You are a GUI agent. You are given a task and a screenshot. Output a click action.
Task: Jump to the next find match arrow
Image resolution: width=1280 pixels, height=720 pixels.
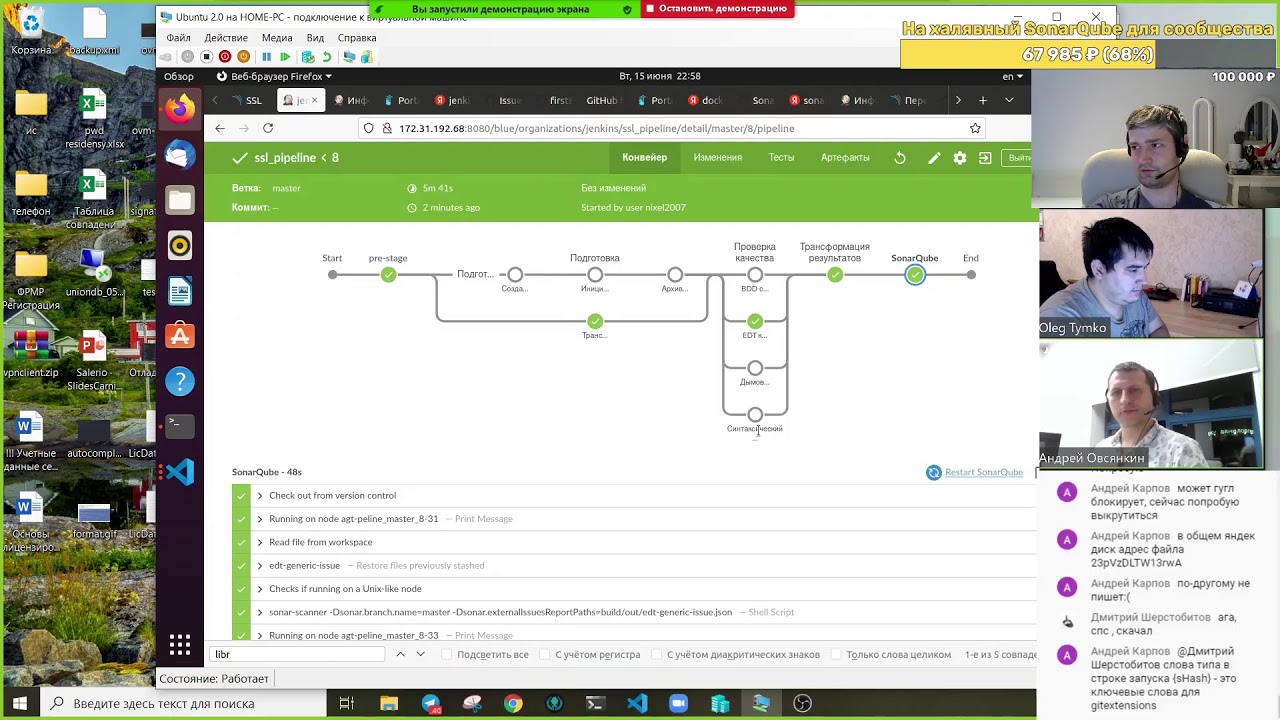(x=420, y=654)
